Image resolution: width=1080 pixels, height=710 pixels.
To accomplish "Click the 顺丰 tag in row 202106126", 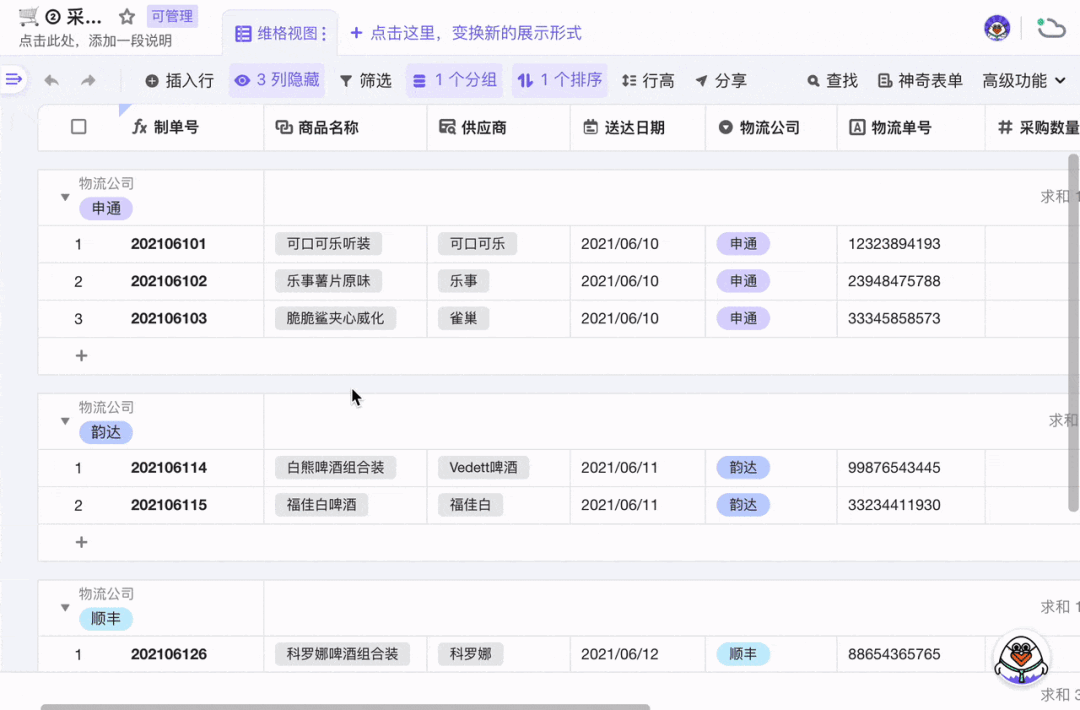I will point(743,654).
